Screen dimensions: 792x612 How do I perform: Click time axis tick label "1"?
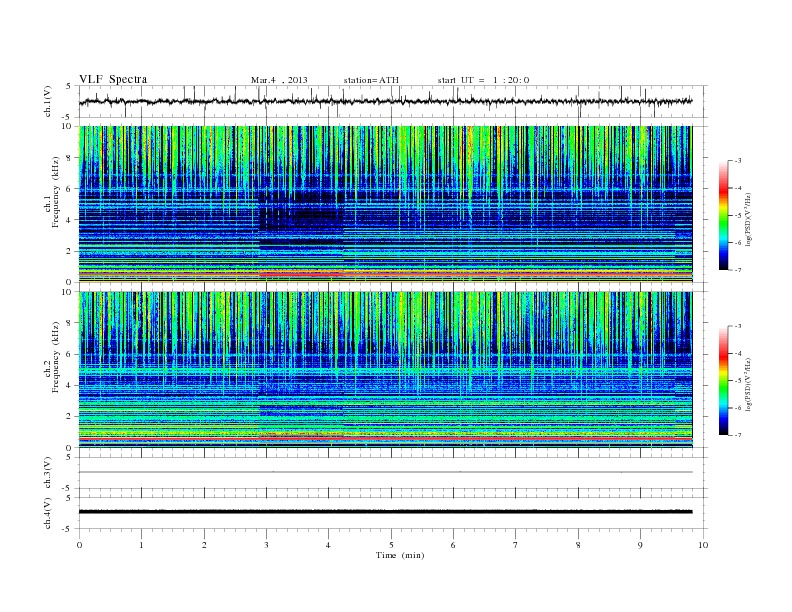pyautogui.click(x=141, y=545)
